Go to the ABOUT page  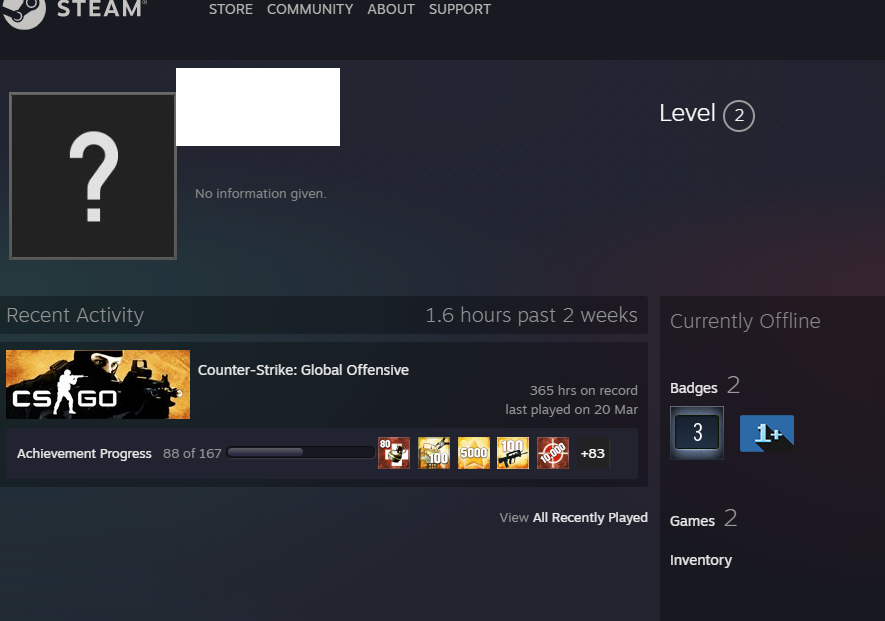pyautogui.click(x=391, y=10)
